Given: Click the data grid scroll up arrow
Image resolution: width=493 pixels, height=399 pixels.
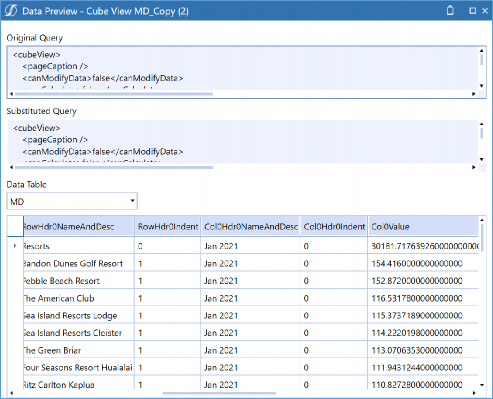Looking at the screenshot, I should [x=482, y=220].
